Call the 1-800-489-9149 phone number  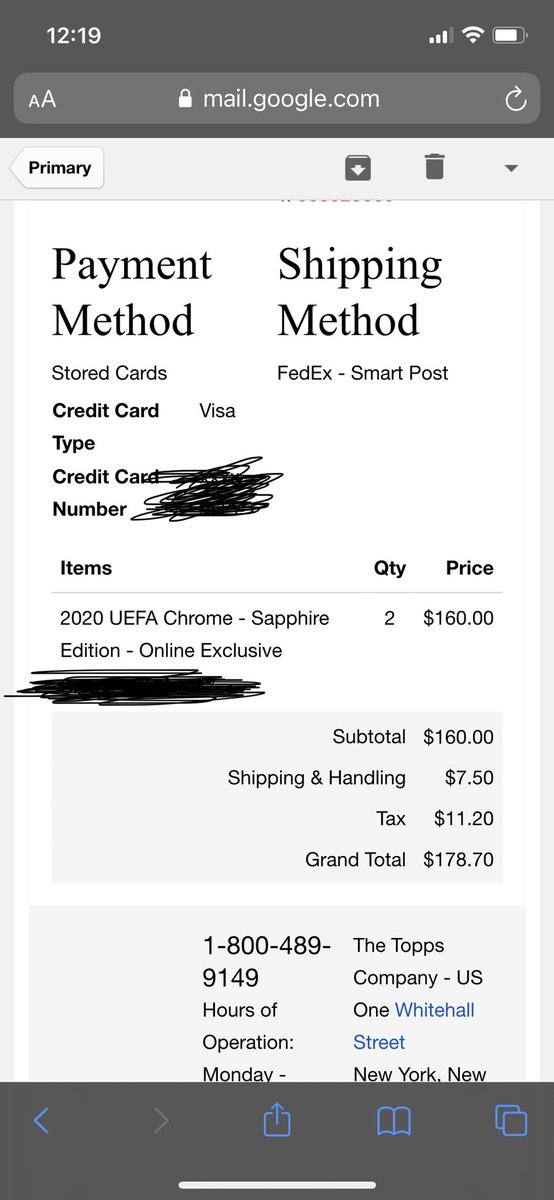[267, 961]
